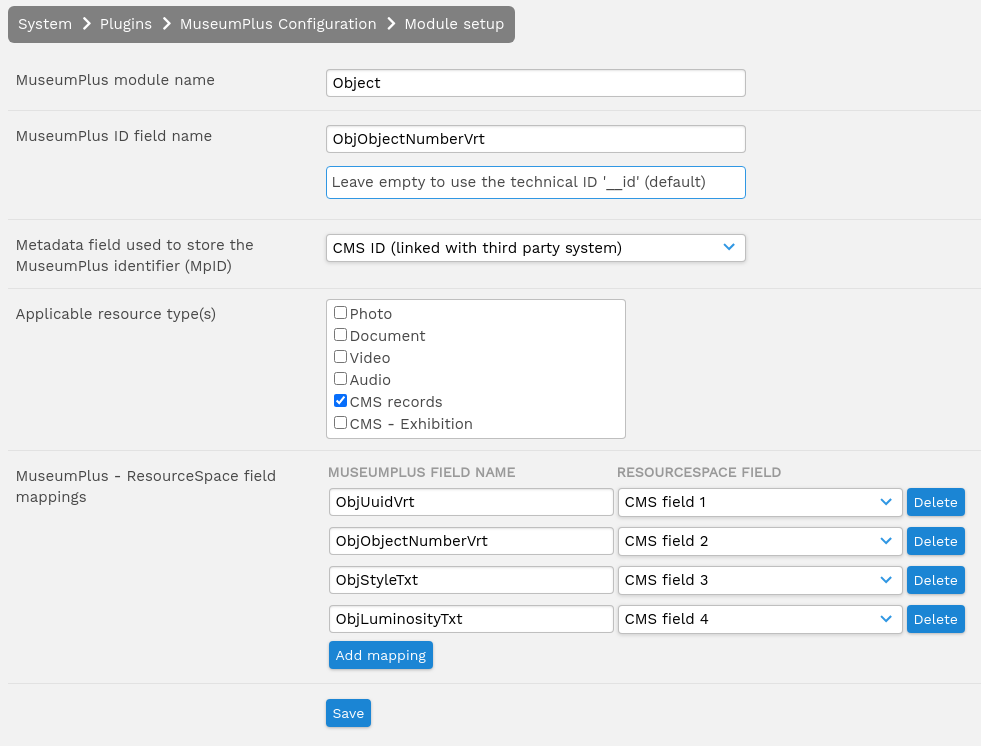The height and width of the screenshot is (746, 981).
Task: Delete the ObjObjectNumberVrt mapping row
Action: click(x=935, y=541)
